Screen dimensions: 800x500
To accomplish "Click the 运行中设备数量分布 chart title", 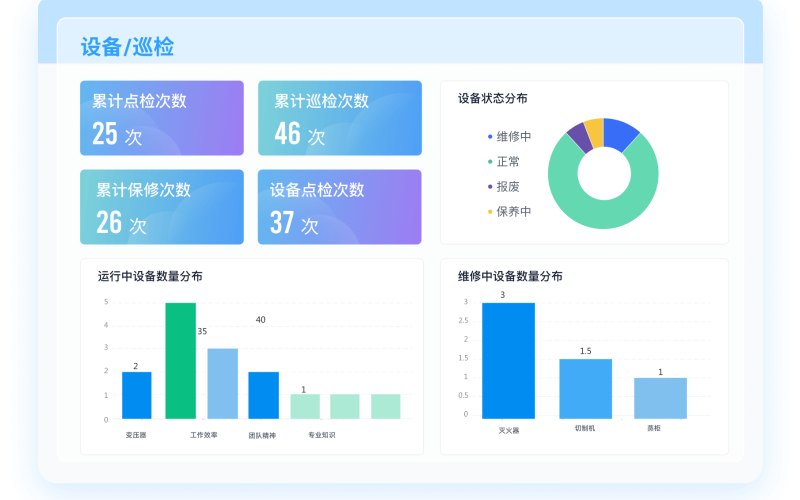I will [x=150, y=276].
